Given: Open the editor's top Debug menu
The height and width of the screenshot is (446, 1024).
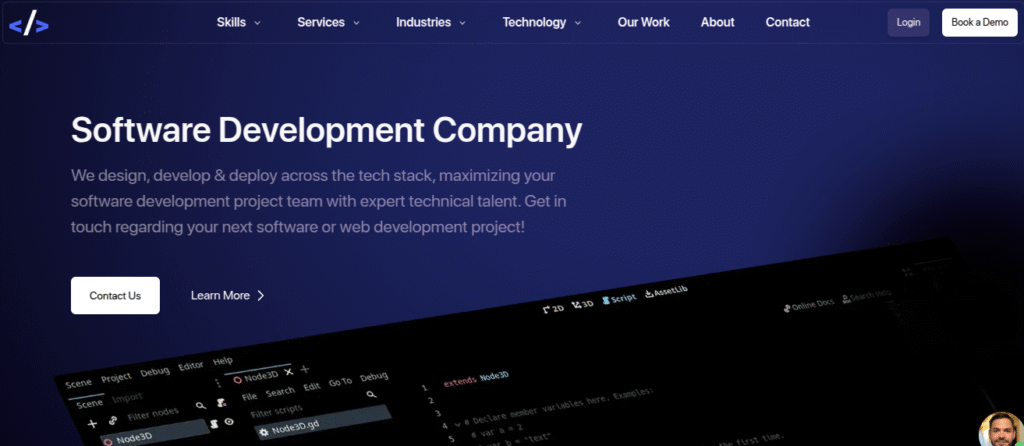Looking at the screenshot, I should pos(155,371).
